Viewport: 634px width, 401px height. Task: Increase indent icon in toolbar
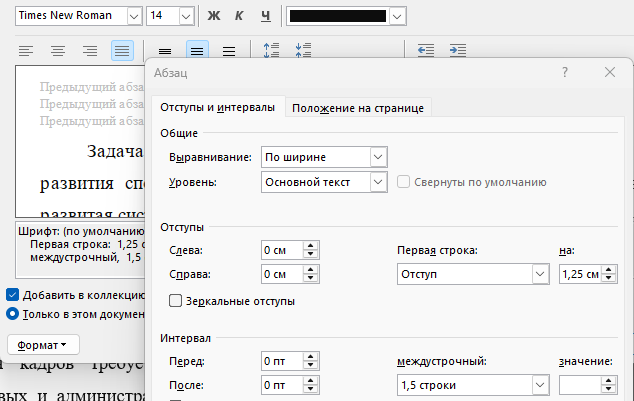(x=458, y=51)
